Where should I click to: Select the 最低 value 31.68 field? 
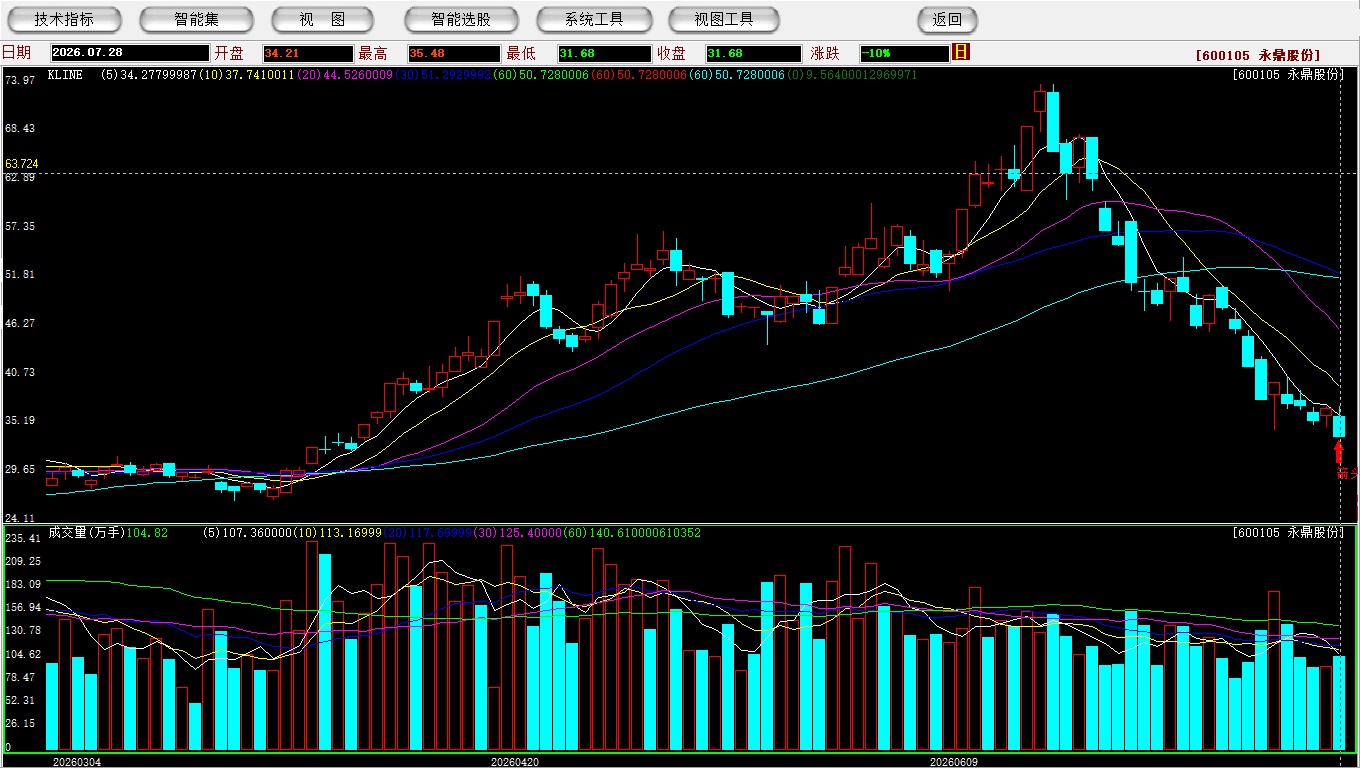(x=604, y=53)
